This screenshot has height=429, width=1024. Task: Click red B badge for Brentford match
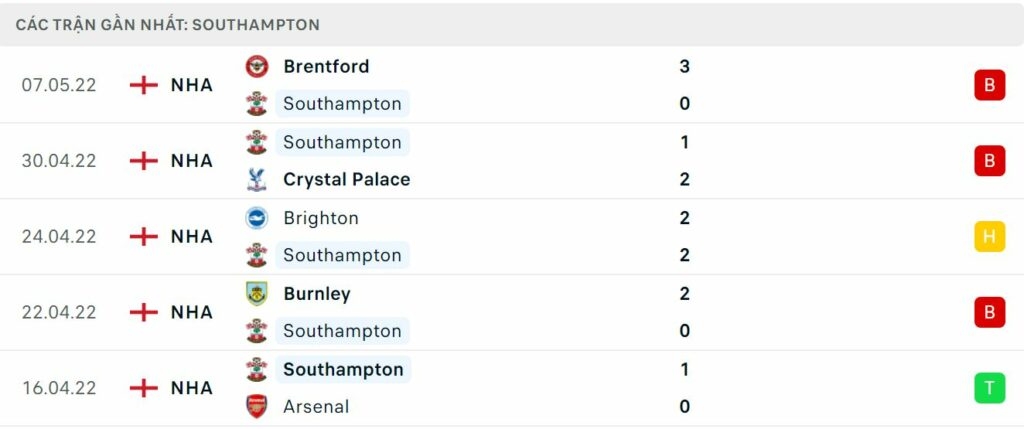tap(989, 85)
